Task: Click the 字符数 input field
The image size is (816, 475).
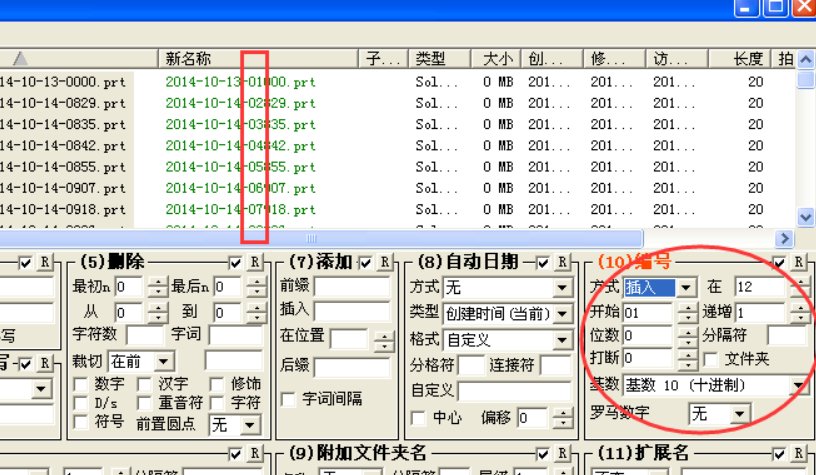Action: coord(145,335)
